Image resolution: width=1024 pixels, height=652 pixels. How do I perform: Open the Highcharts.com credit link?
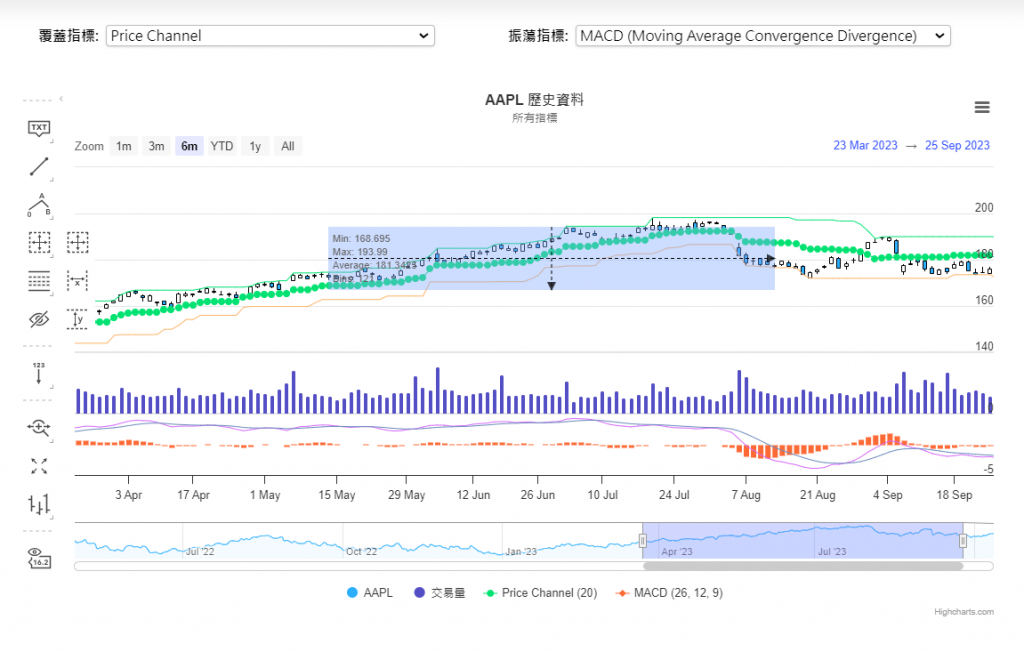click(964, 612)
